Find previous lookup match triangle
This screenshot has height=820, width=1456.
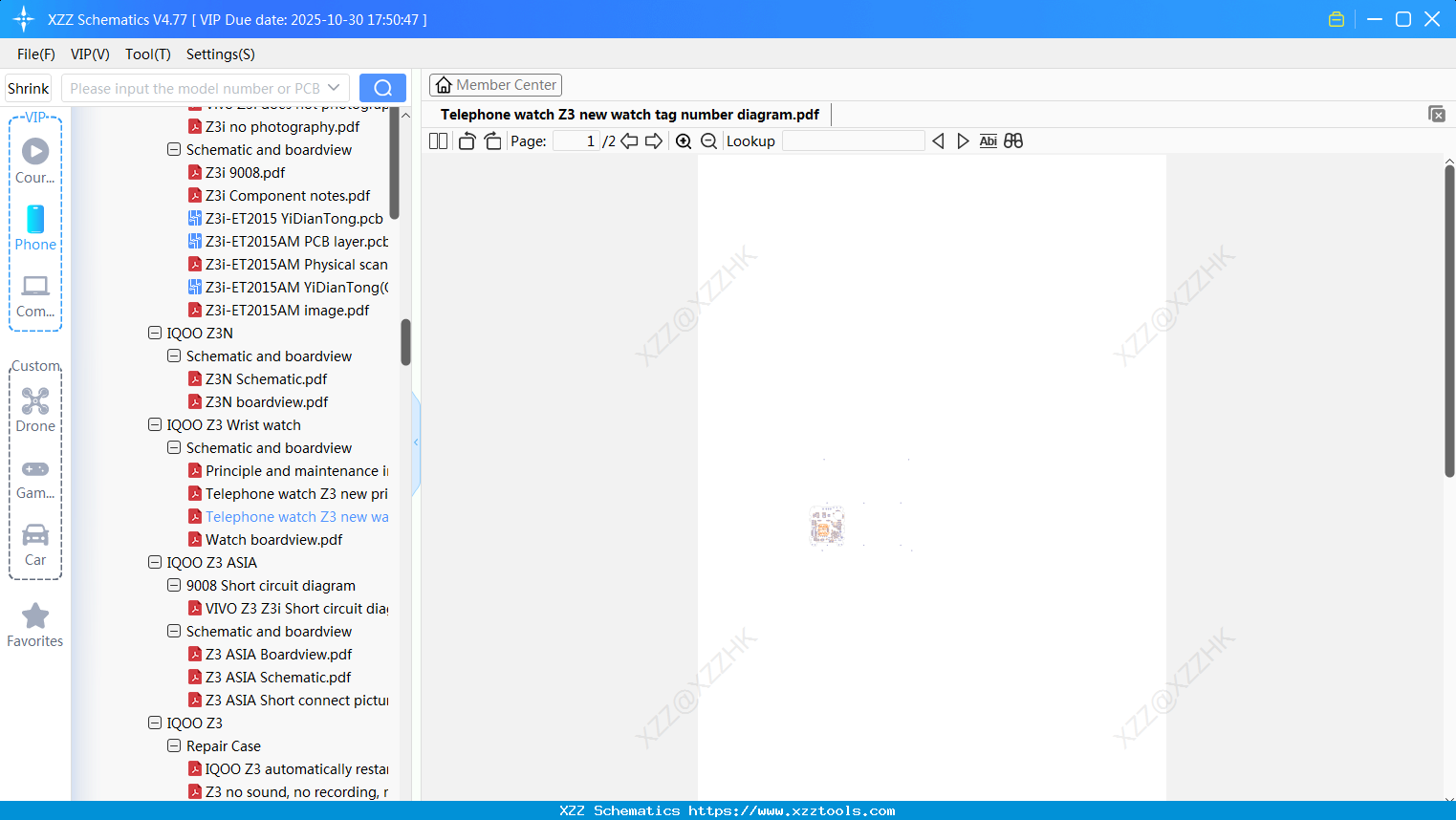point(938,141)
